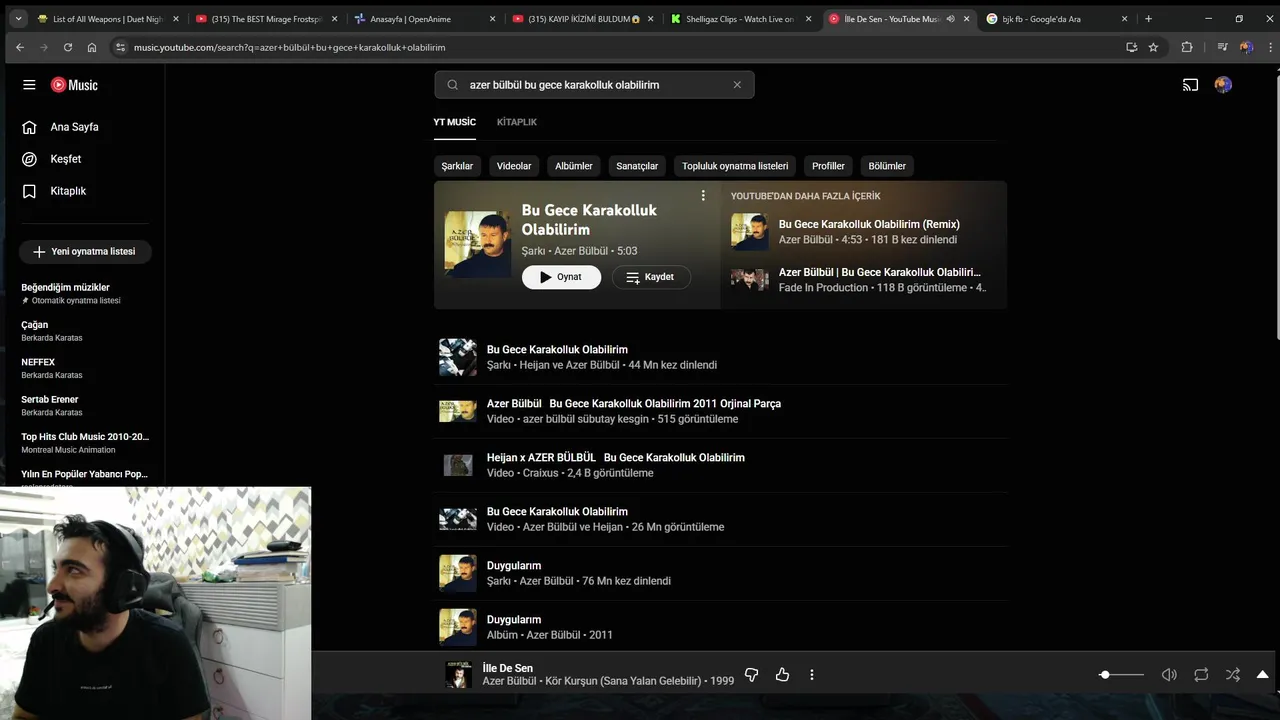
Task: Click site info icon in address bar
Action: (121, 47)
